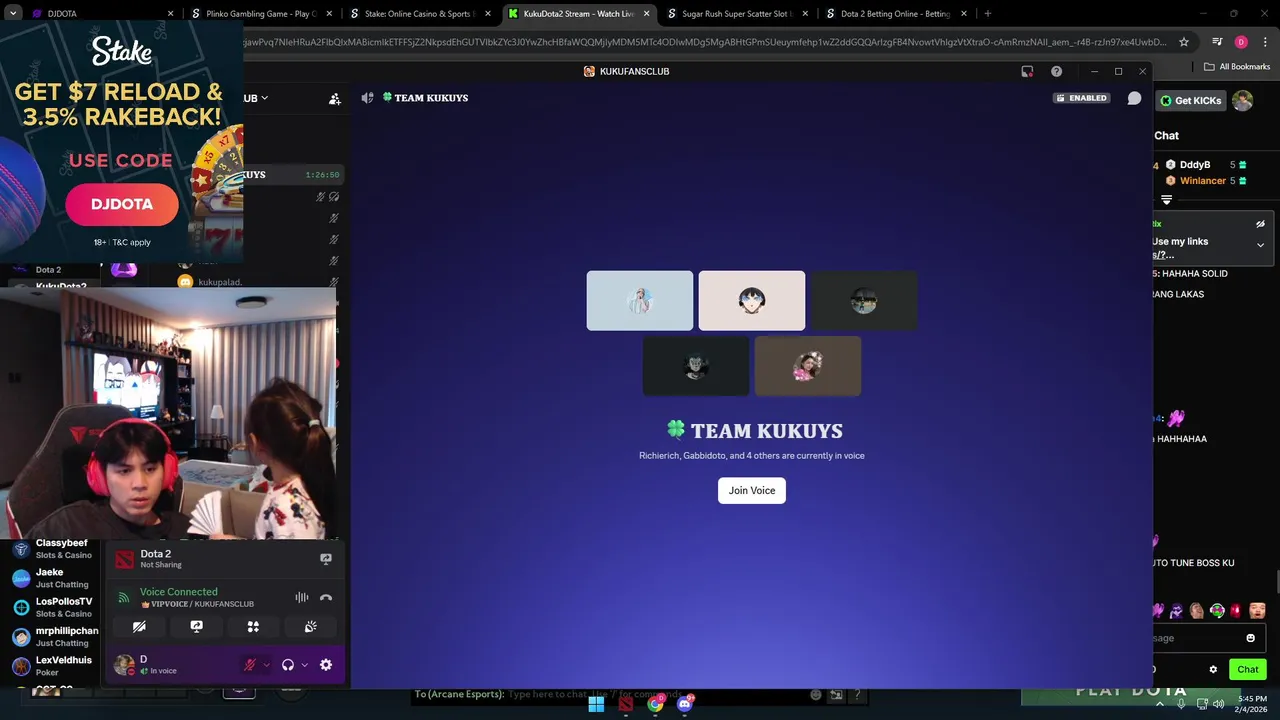Show chat icon in TEAM KUKUYS header
The image size is (1280, 720).
click(1134, 98)
